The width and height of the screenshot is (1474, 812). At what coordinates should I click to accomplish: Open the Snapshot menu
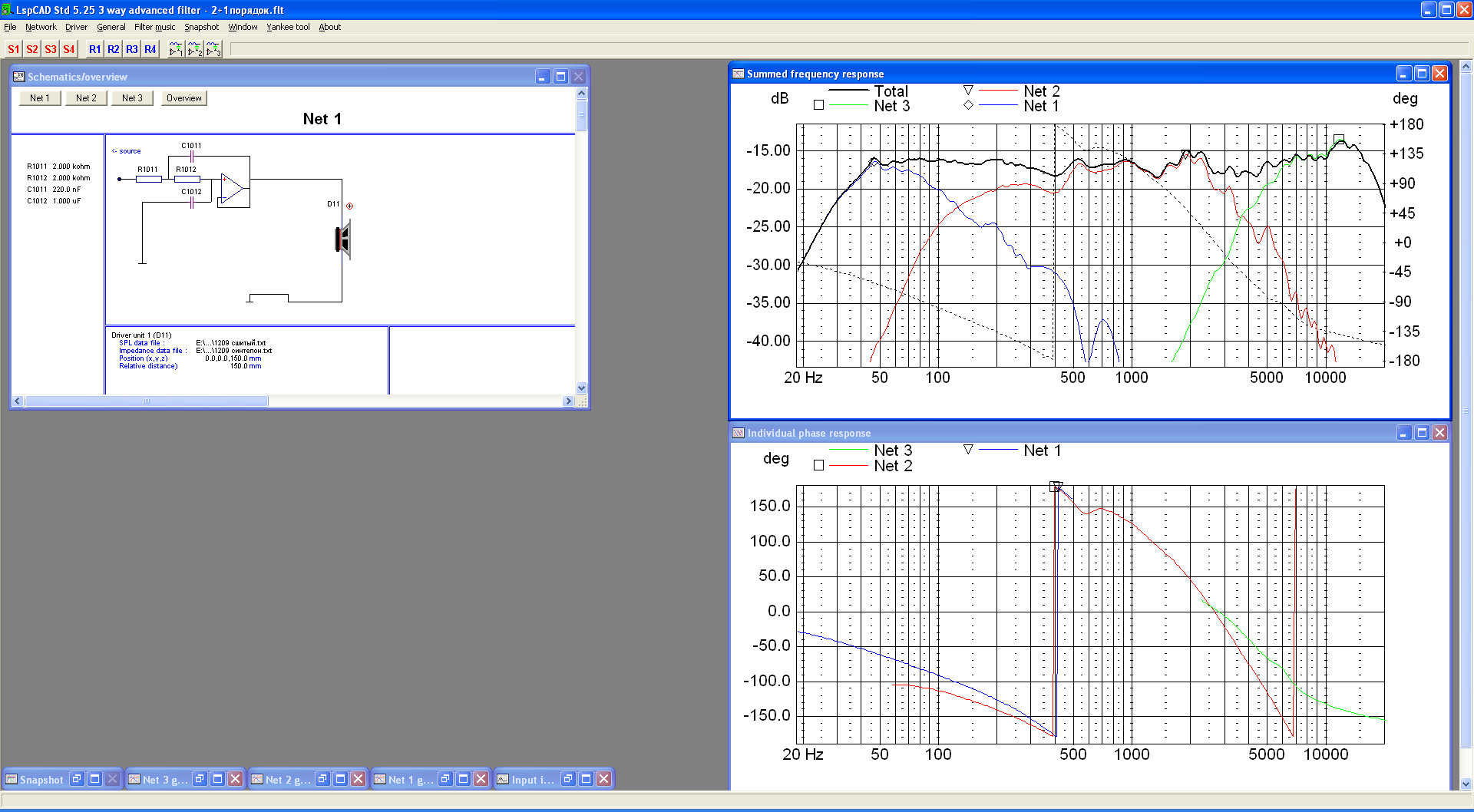(x=201, y=27)
